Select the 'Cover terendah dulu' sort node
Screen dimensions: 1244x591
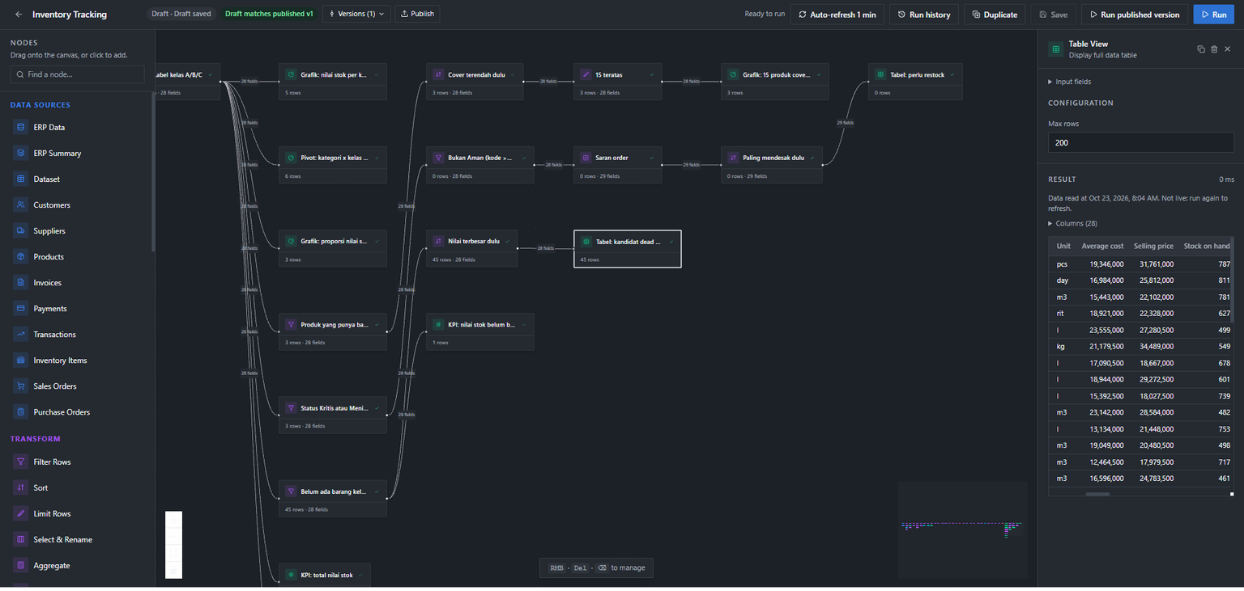point(475,81)
